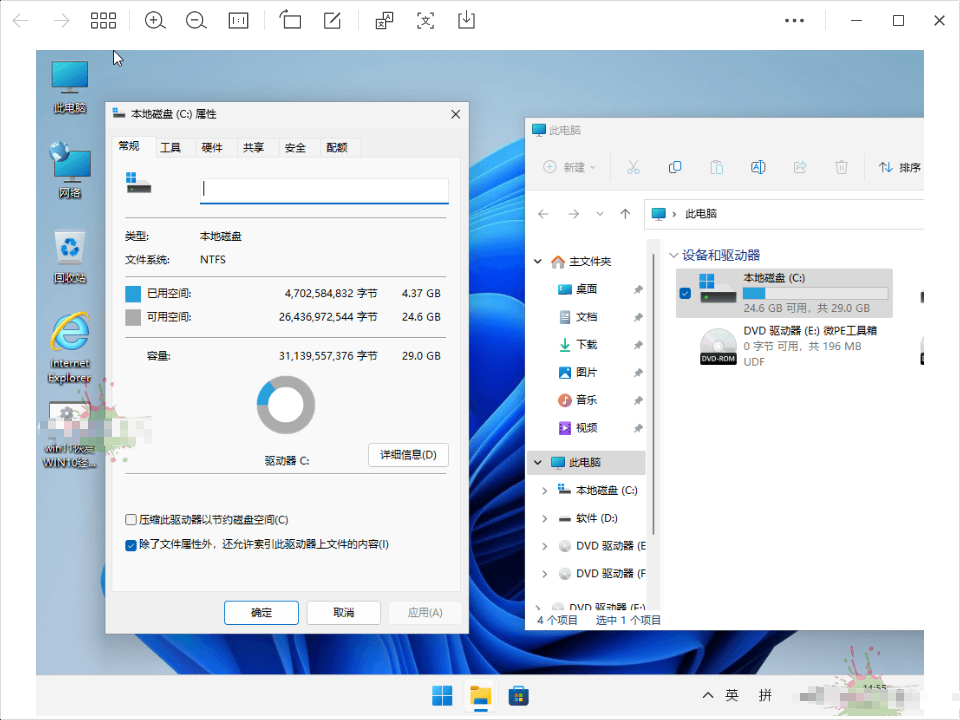Collapse the 此电脑 node in navigation pane

pyautogui.click(x=538, y=462)
